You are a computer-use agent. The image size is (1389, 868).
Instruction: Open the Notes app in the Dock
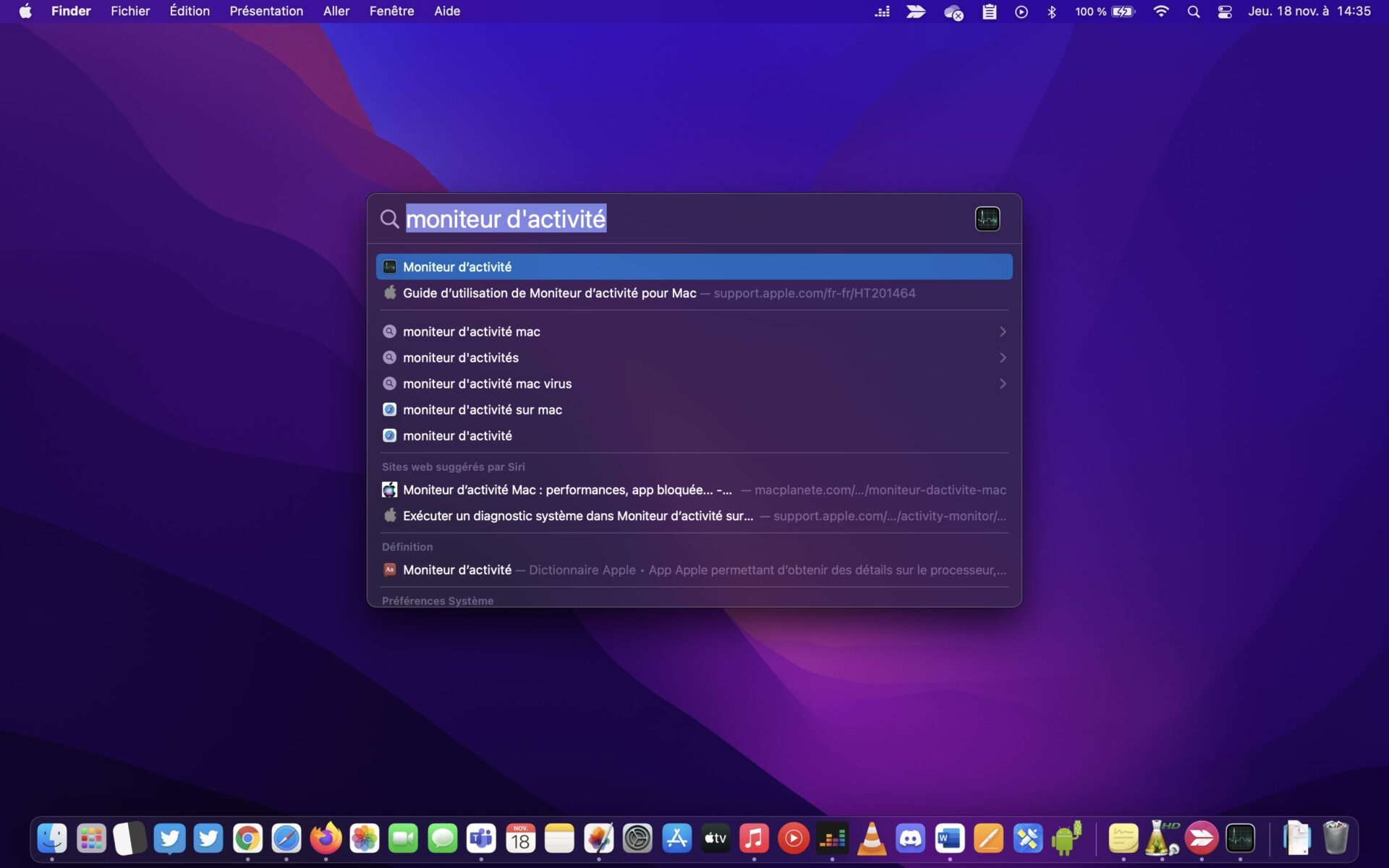(559, 838)
